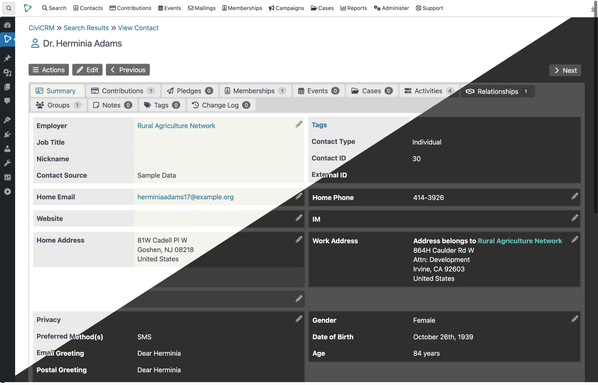Click CiviCRM breadcrumb link
The height and width of the screenshot is (385, 598).
41,28
